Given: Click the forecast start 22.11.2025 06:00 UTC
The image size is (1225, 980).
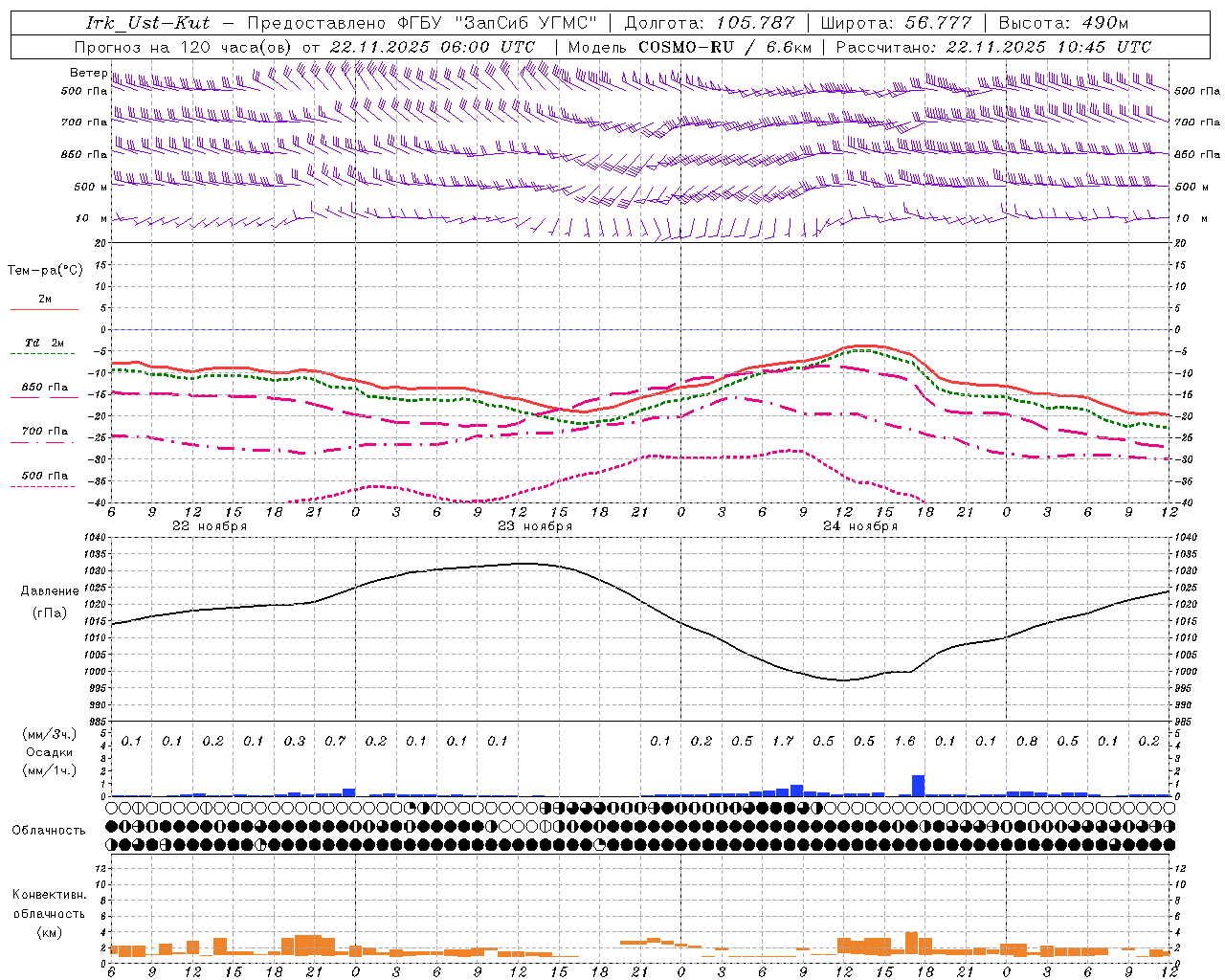Looking at the screenshot, I should [432, 47].
